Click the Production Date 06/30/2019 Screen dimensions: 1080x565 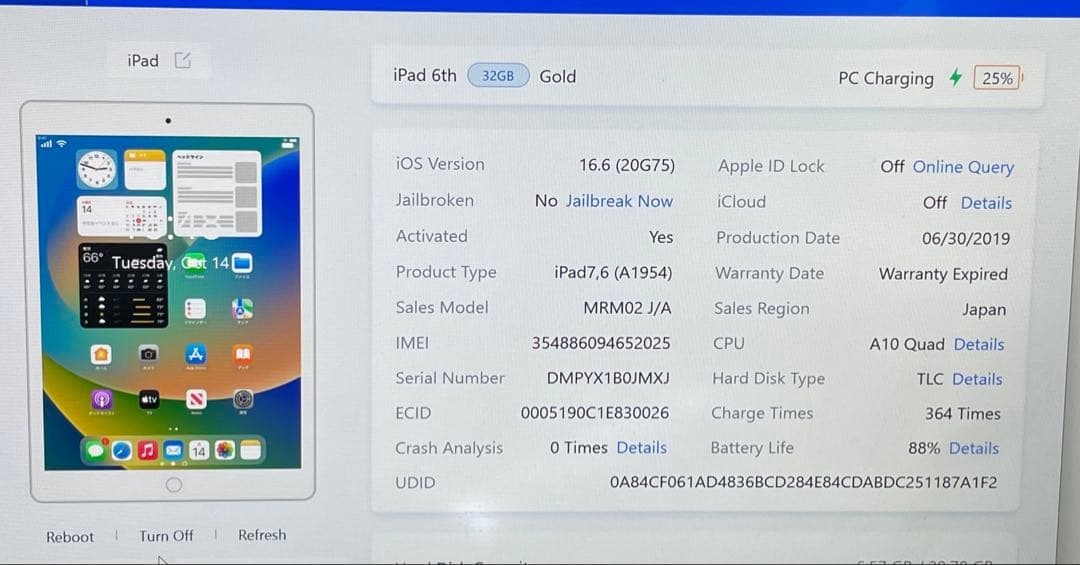966,238
